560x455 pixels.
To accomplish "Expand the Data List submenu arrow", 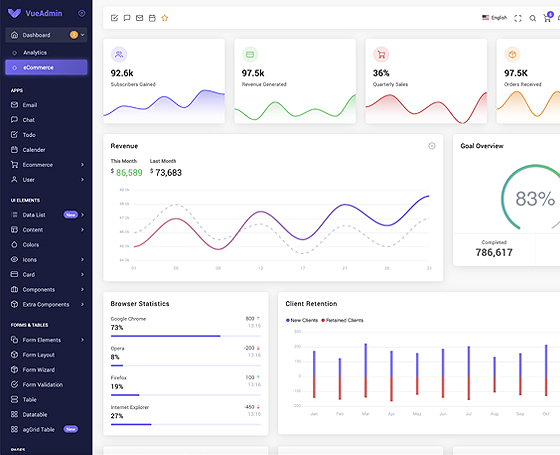I will click(82, 215).
